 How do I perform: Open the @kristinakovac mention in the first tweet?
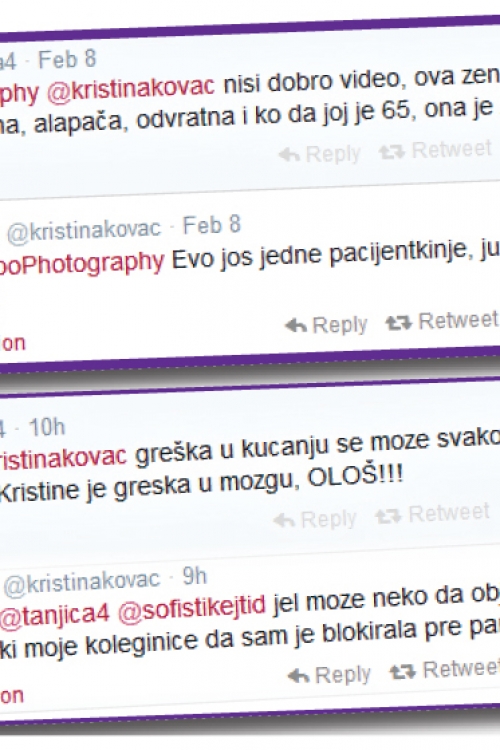click(131, 88)
